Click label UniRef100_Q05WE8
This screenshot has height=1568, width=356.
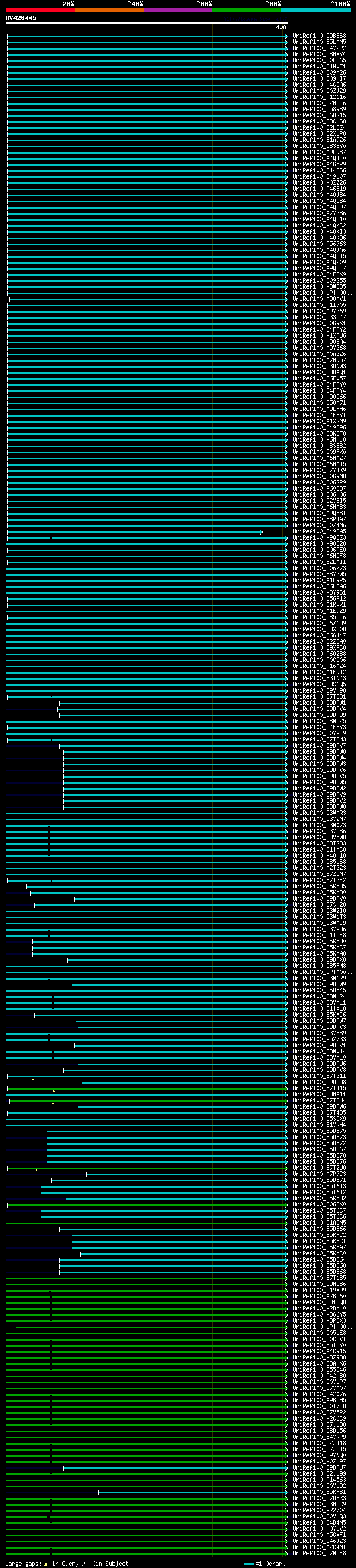(x=319, y=1333)
